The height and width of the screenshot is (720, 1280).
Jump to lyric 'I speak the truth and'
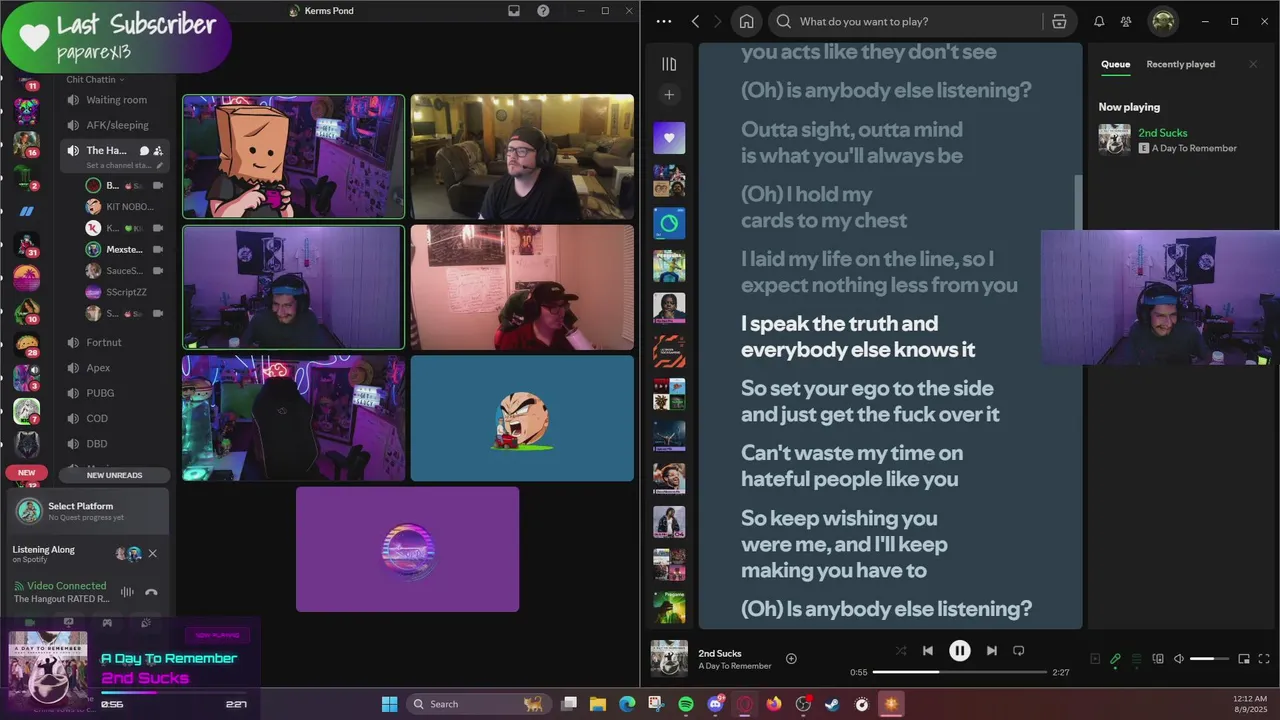(x=839, y=324)
